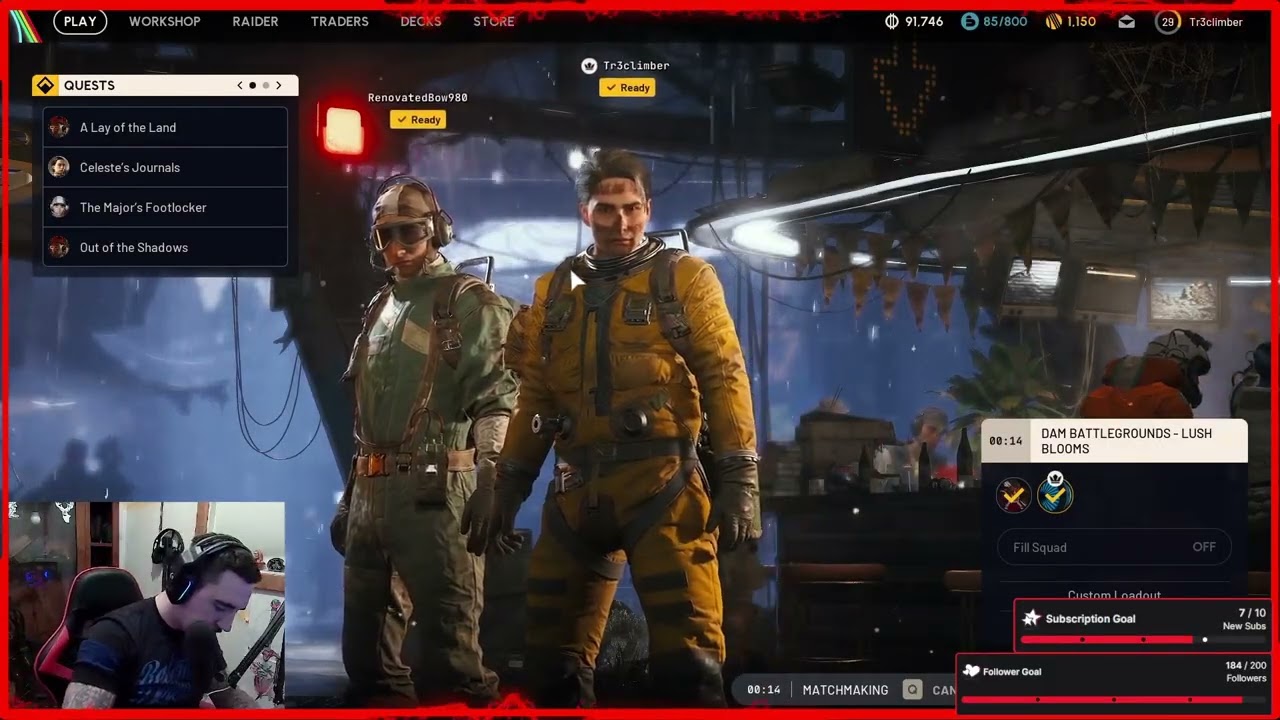Open quest Out of the Shadows
Image resolution: width=1280 pixels, height=720 pixels.
point(165,247)
